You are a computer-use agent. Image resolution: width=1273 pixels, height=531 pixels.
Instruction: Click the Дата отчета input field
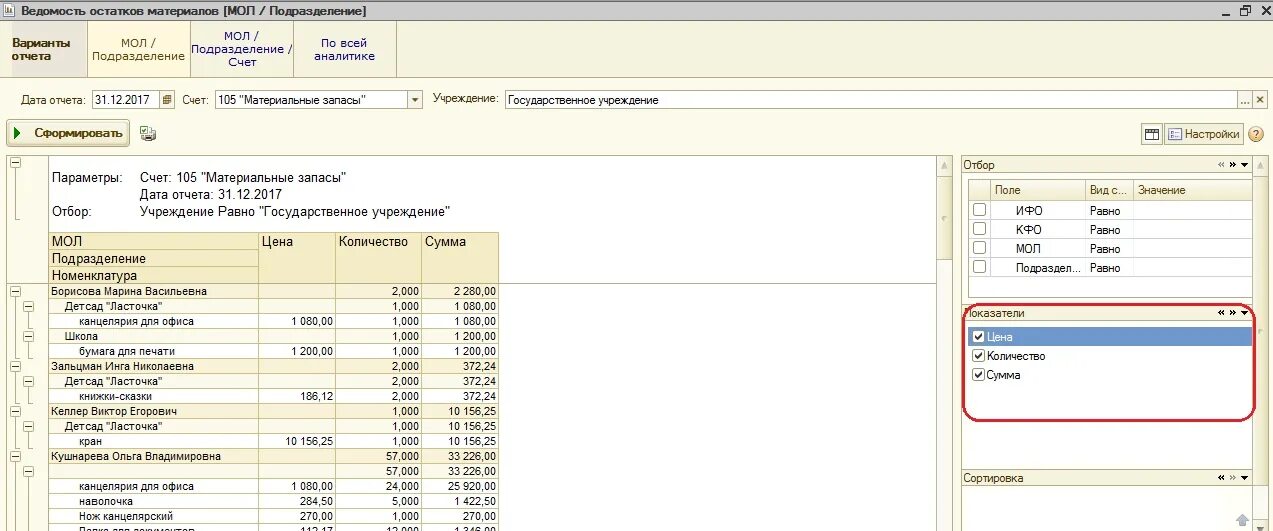126,100
